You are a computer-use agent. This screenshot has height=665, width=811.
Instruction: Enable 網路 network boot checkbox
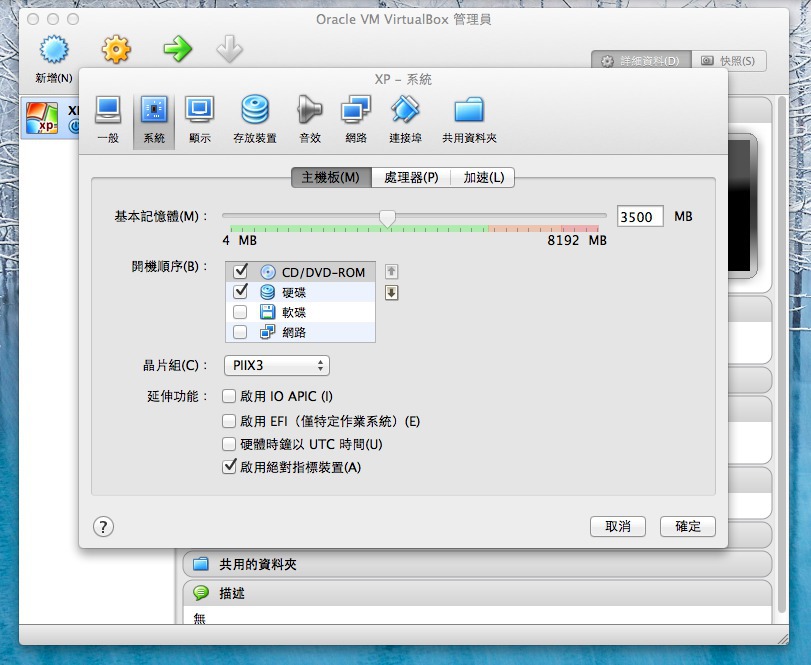click(x=240, y=332)
